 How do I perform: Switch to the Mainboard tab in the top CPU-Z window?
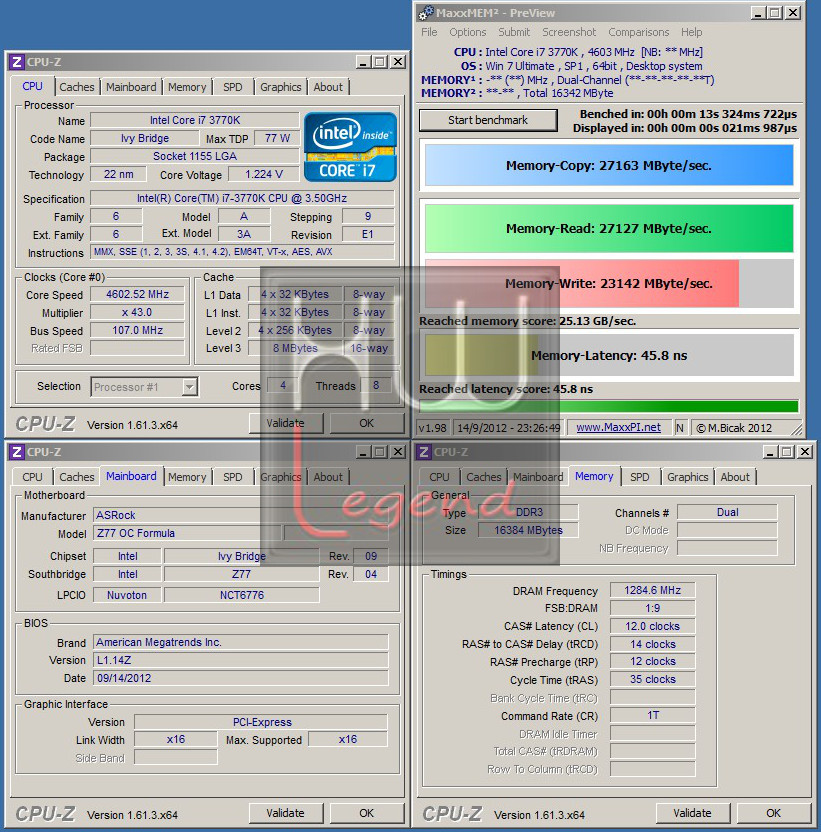[x=131, y=87]
